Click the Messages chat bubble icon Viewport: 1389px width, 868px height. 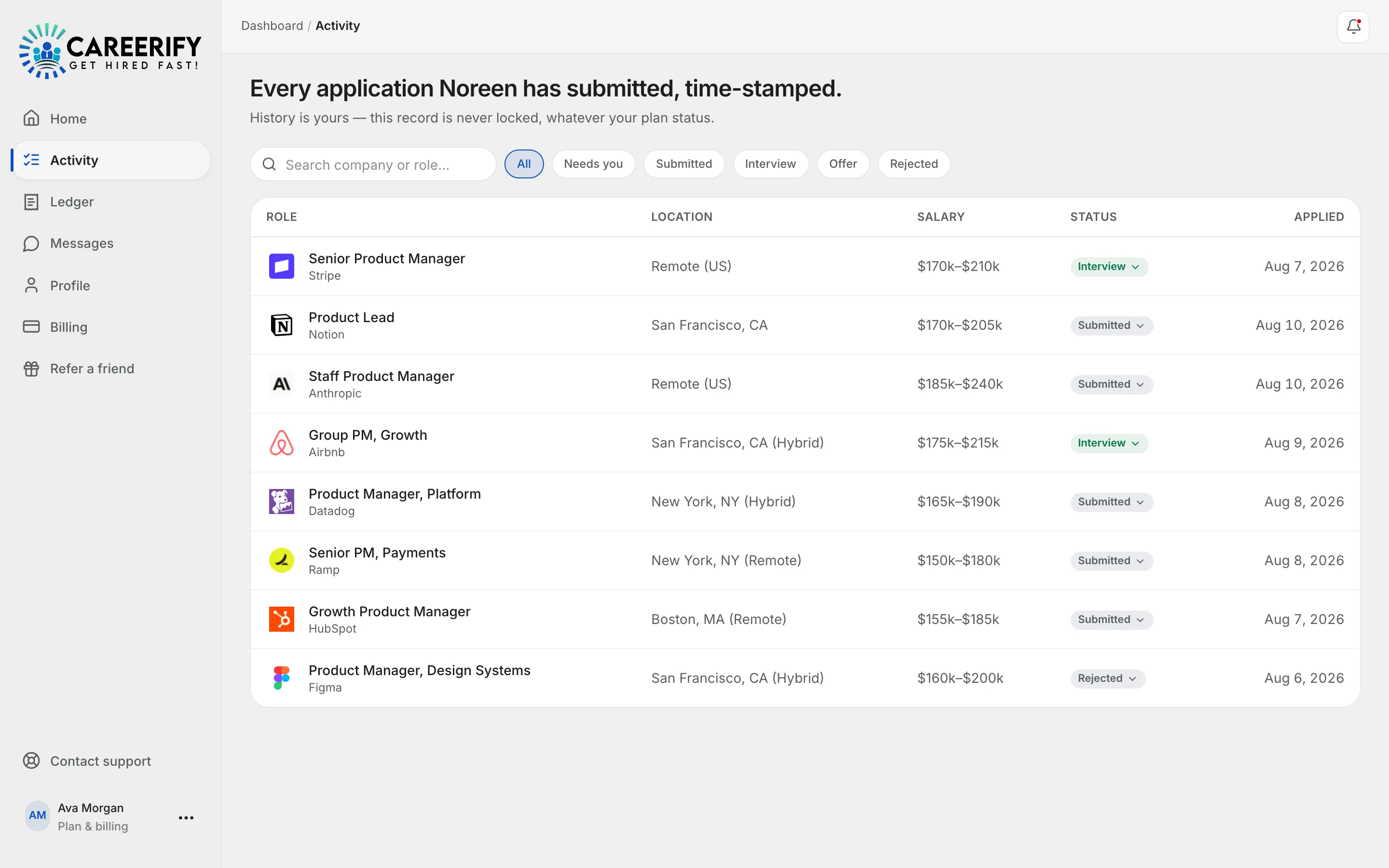point(31,244)
